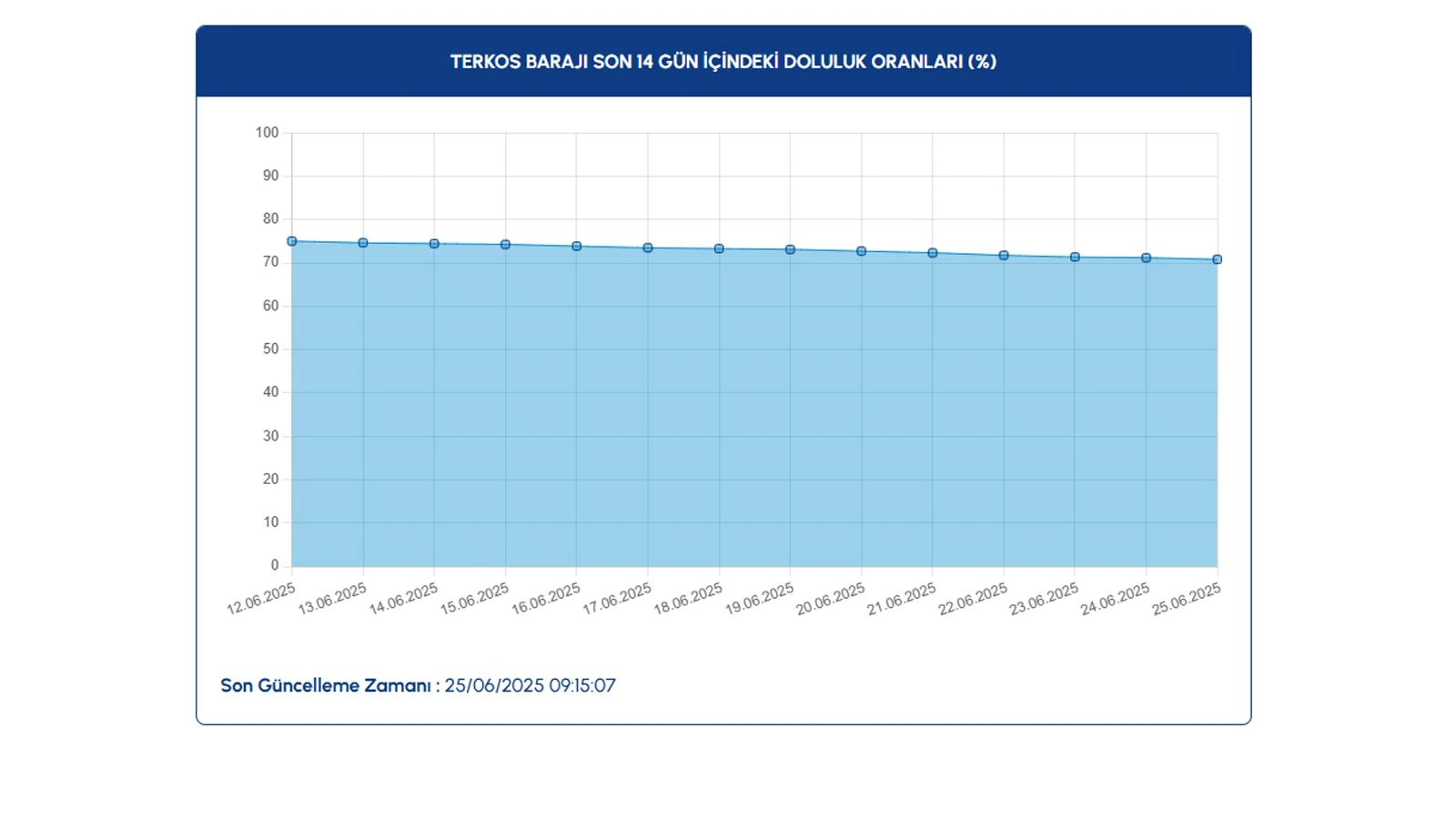Click the data point for 20.06.2025
Image resolution: width=1456 pixels, height=819 pixels.
(x=862, y=251)
